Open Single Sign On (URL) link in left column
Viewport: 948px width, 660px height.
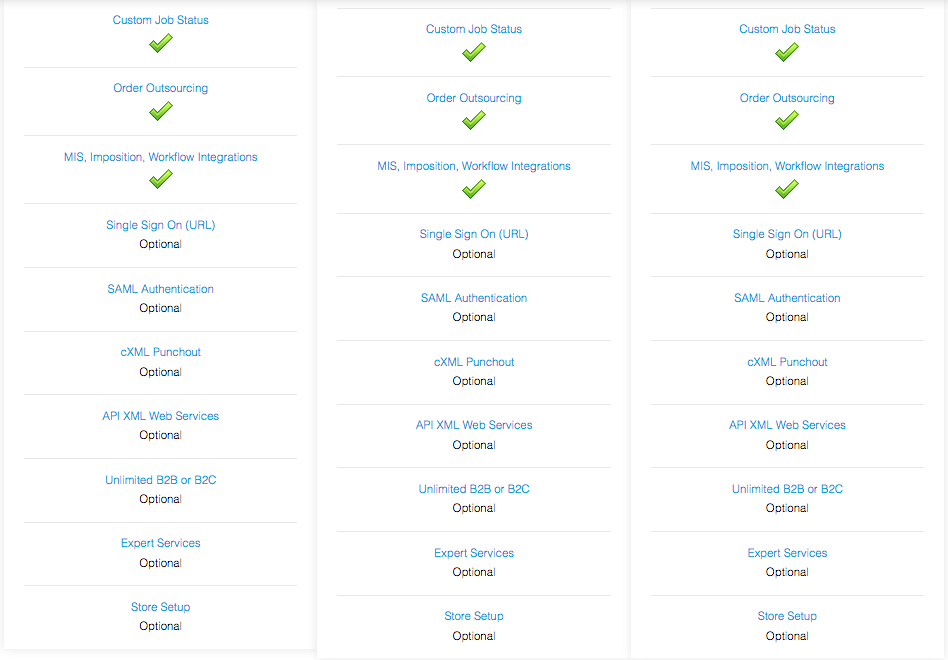[161, 225]
